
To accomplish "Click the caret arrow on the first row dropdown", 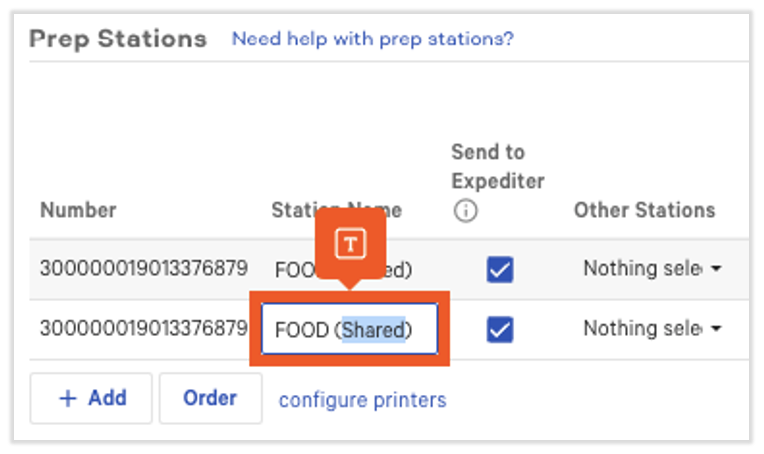I will coord(716,270).
